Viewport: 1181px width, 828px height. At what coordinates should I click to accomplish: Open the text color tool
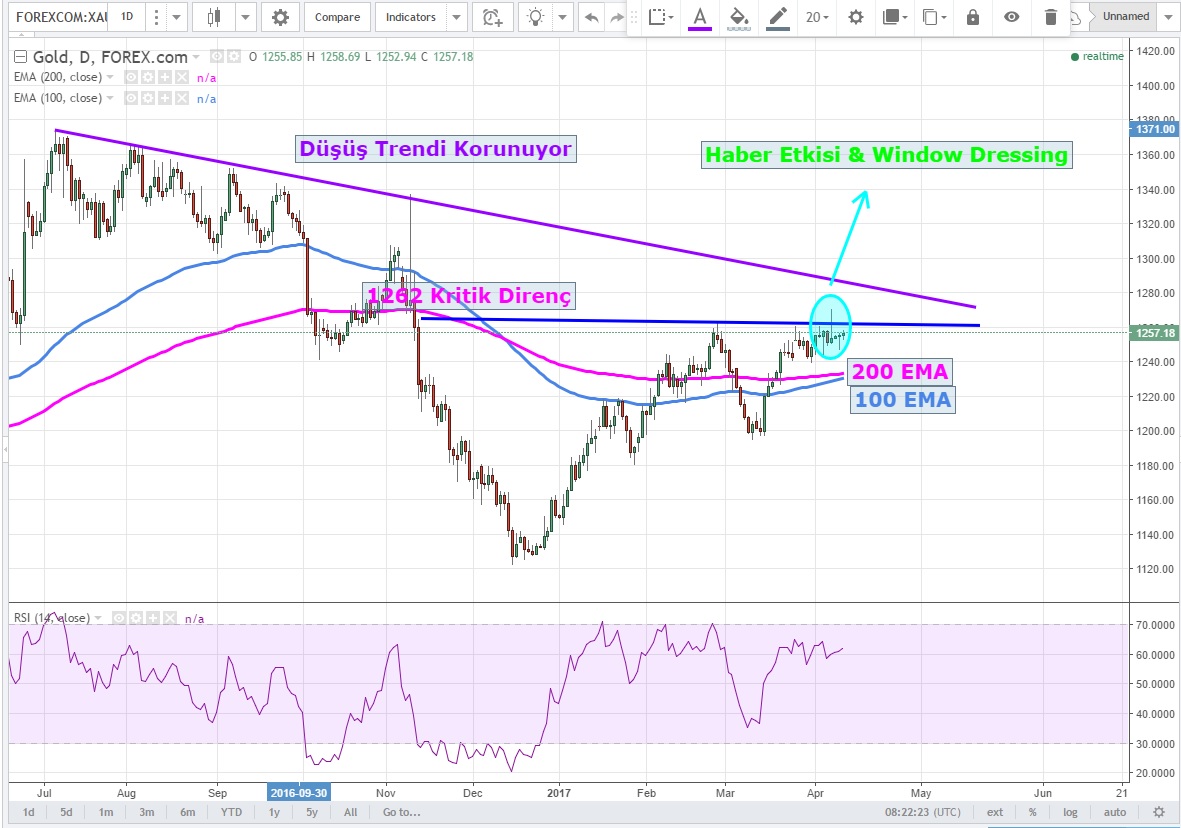point(699,17)
